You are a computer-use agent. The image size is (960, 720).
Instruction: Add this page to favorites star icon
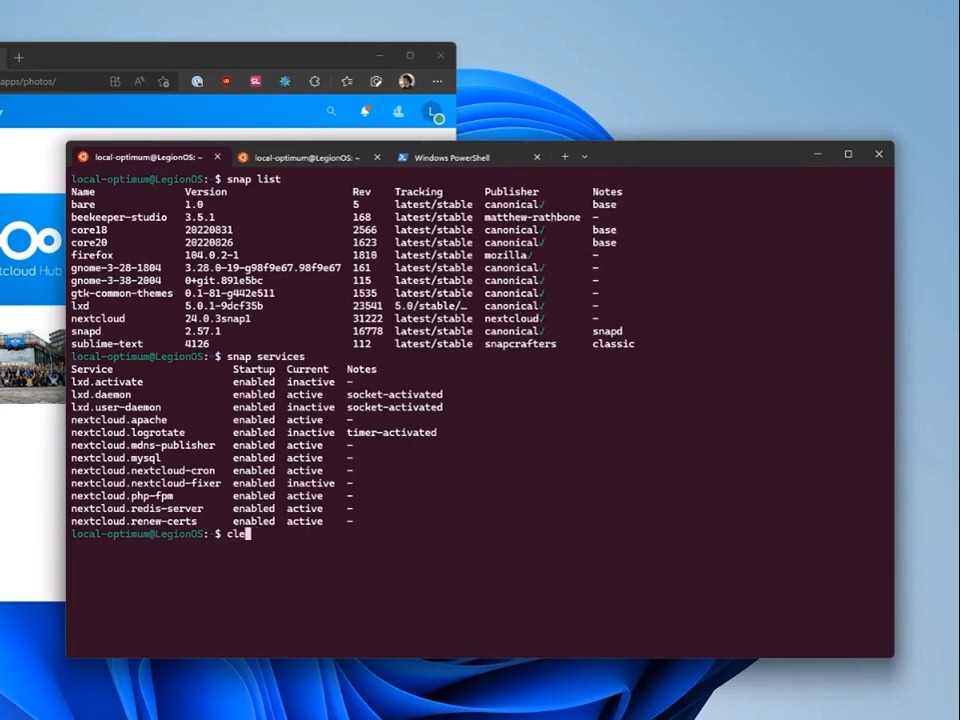163,81
